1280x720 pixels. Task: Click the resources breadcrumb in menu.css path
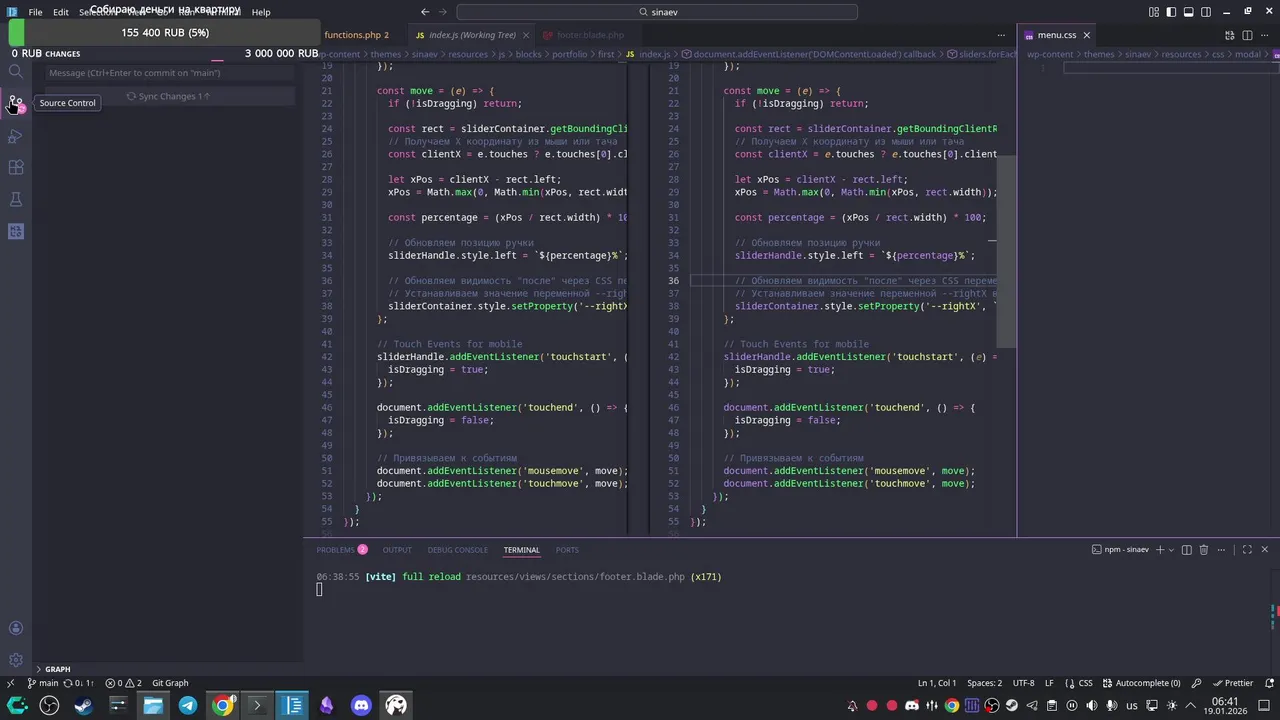[x=1181, y=54]
